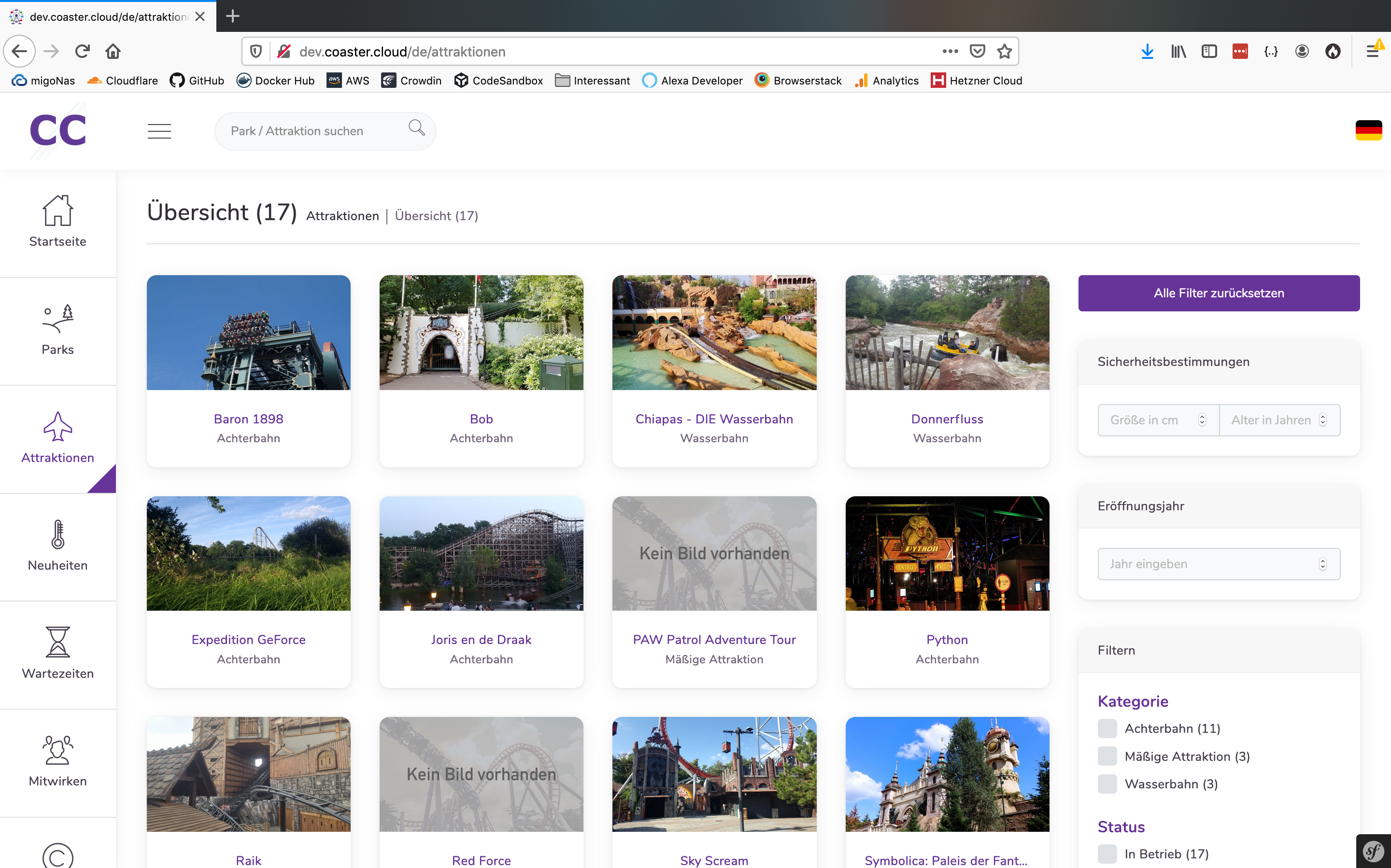Open the hamburger menu next to logo
Image resolution: width=1391 pixels, height=868 pixels.
click(159, 131)
